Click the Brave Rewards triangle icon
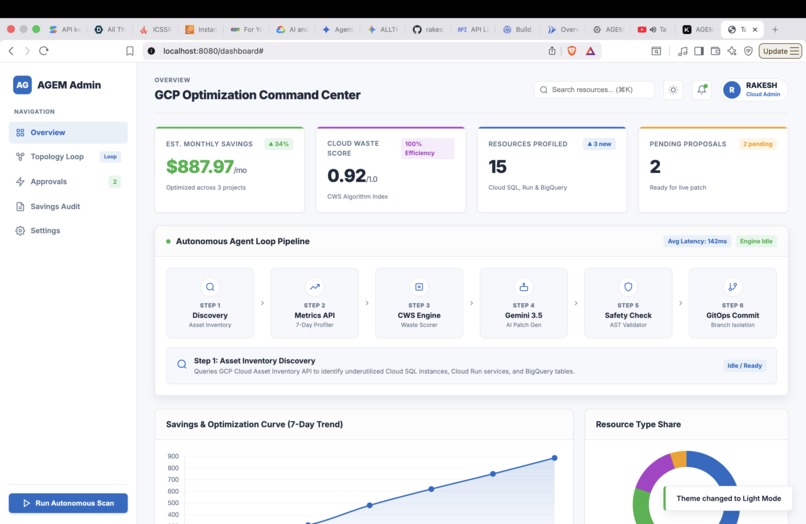The width and height of the screenshot is (806, 524). [590, 51]
